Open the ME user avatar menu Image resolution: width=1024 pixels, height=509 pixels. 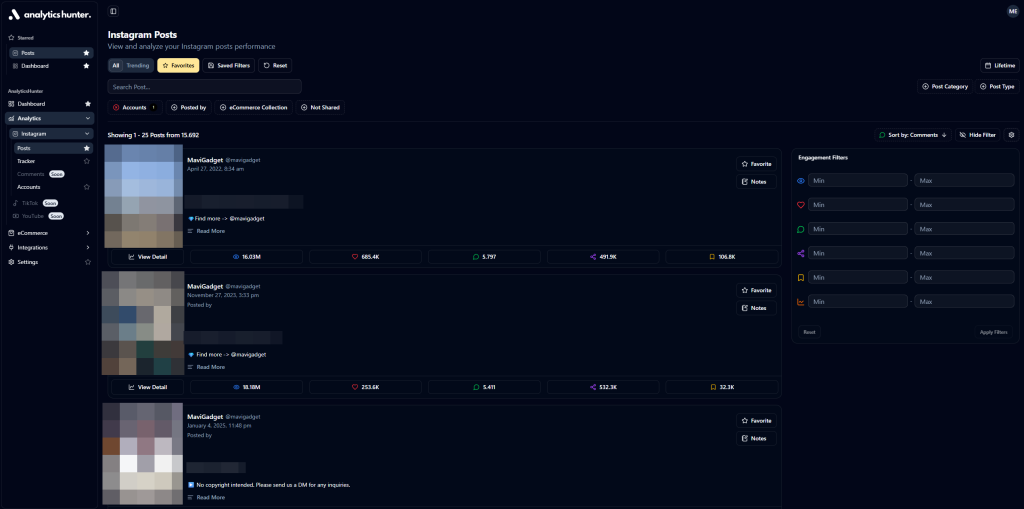tap(1012, 11)
